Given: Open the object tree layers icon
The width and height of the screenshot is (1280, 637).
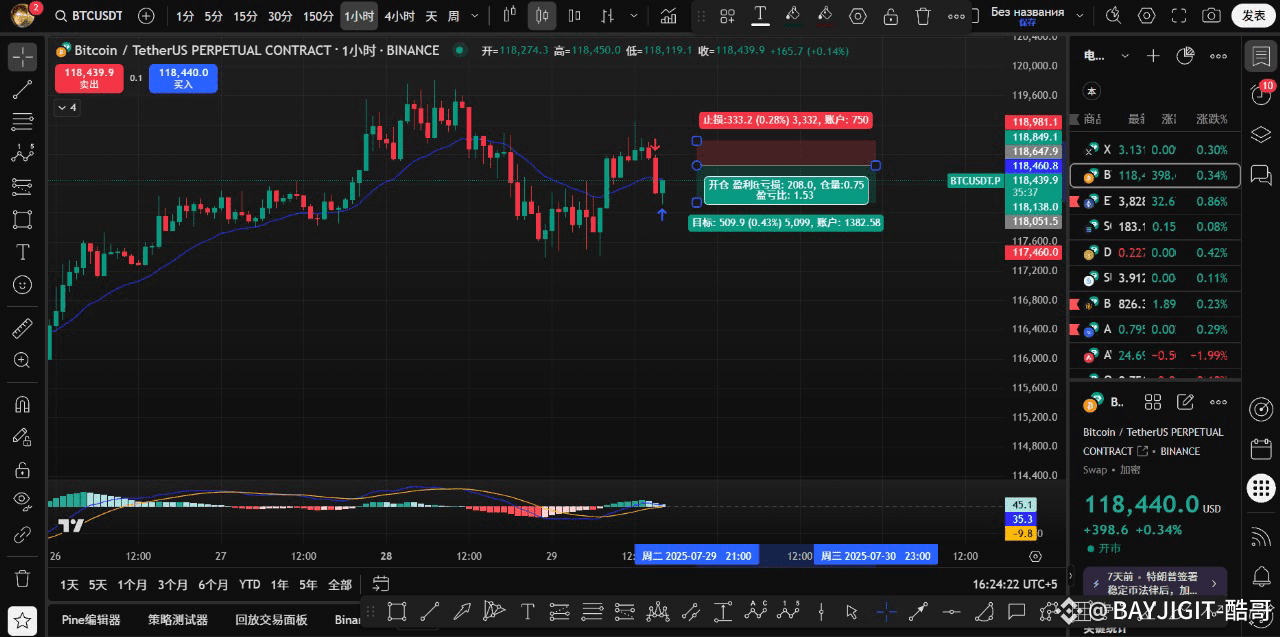Looking at the screenshot, I should click(x=1260, y=133).
